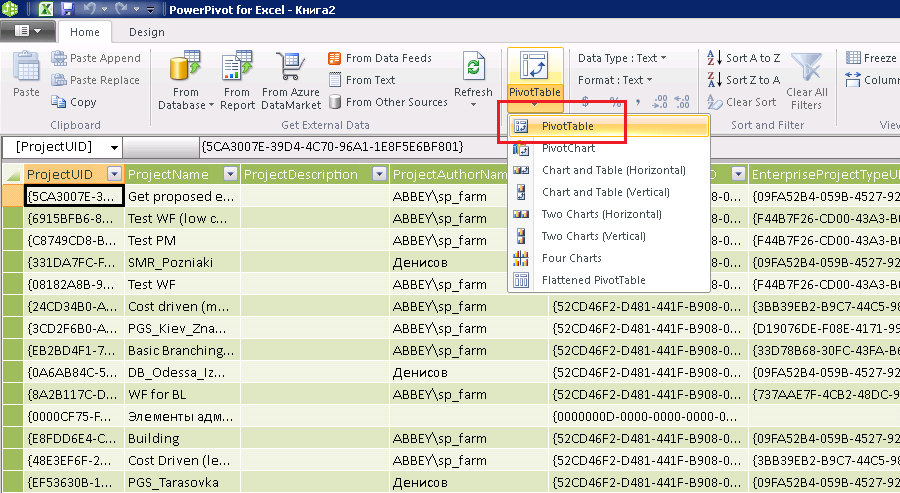Switch to the Home tab

[84, 32]
